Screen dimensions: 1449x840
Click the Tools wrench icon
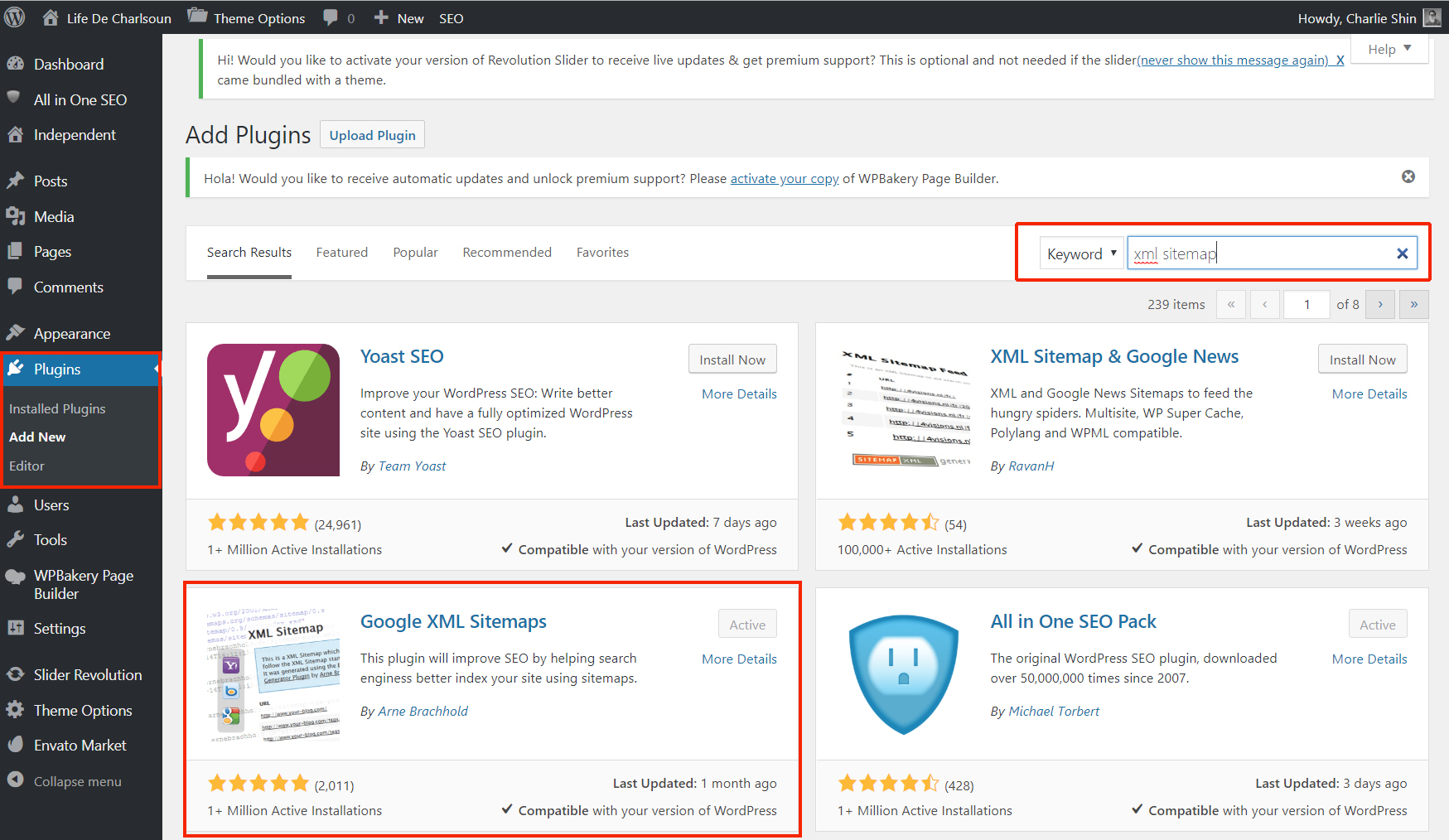point(15,539)
